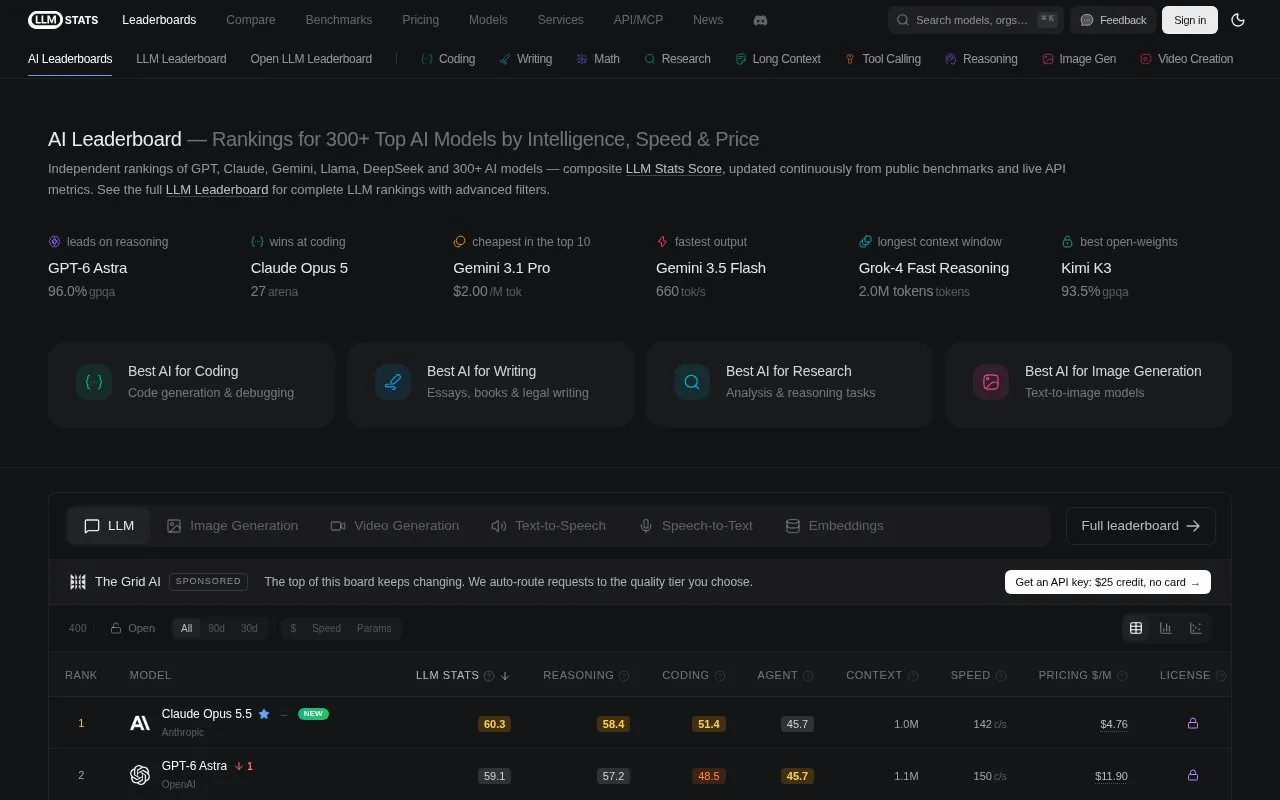Click the Best AI for Coding card icon

coord(94,382)
